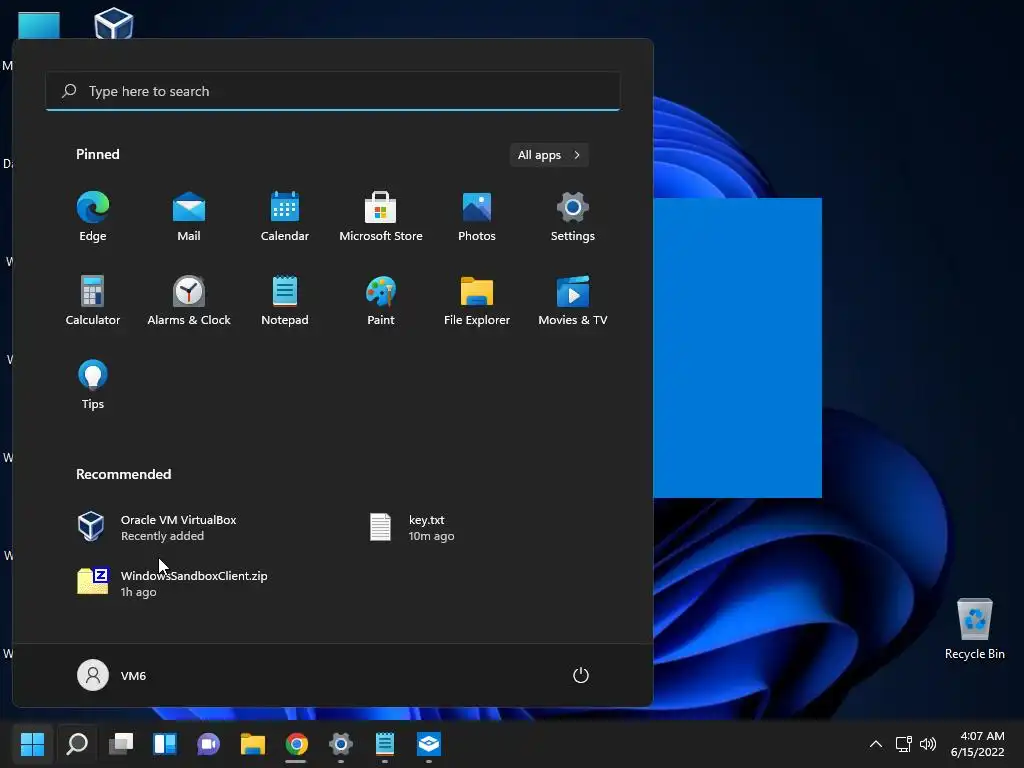Launch the Paint app
Viewport: 1024px width, 768px height.
click(381, 300)
